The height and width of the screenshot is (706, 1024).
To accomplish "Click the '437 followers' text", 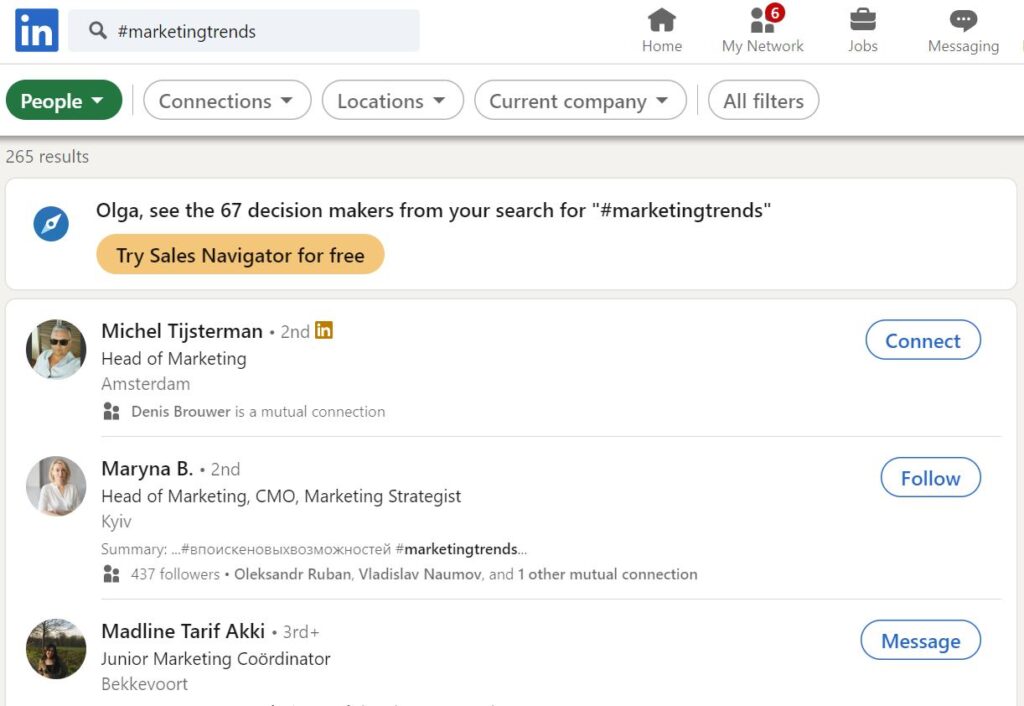I will pyautogui.click(x=175, y=574).
